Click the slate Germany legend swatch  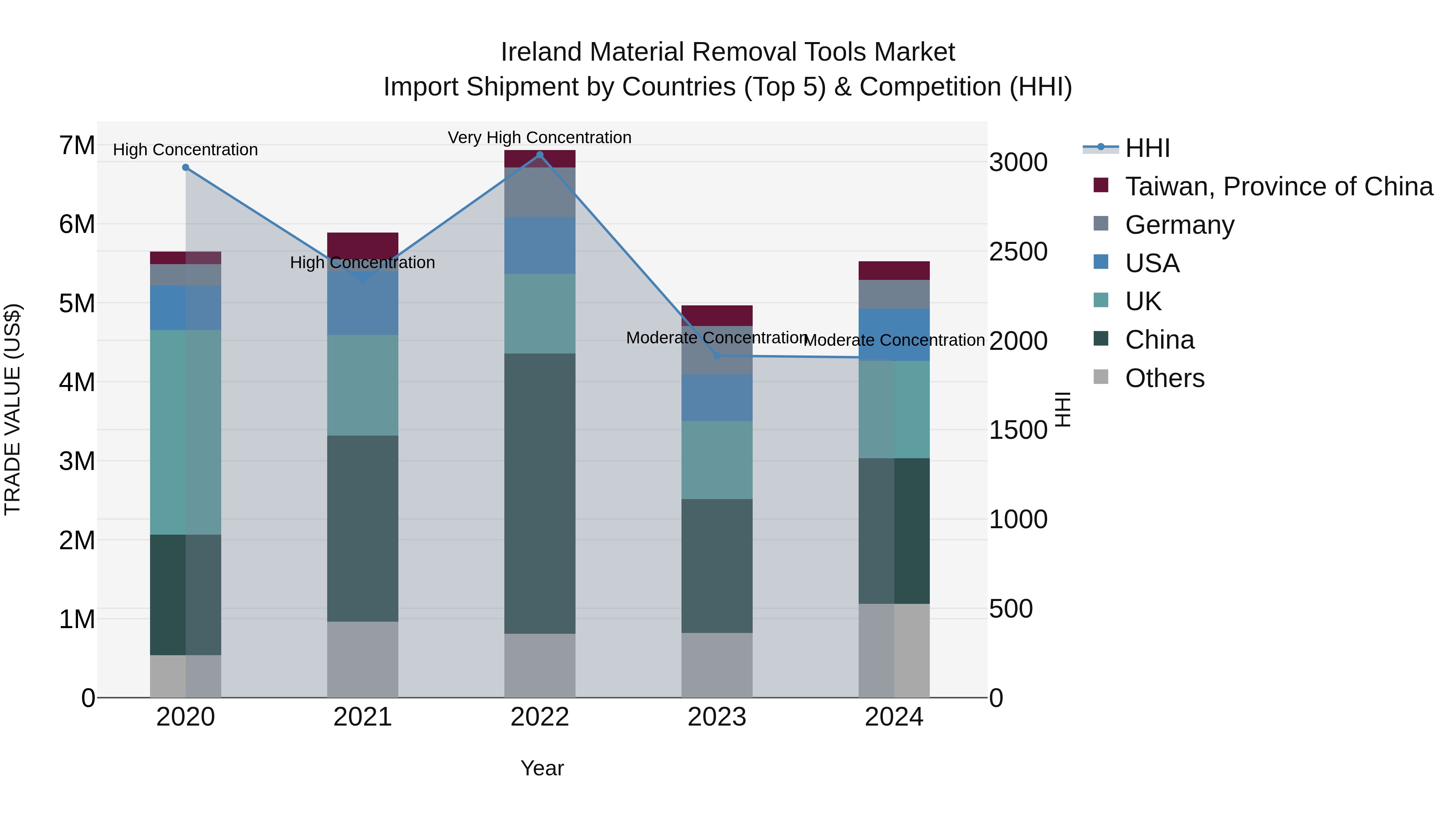(1101, 223)
